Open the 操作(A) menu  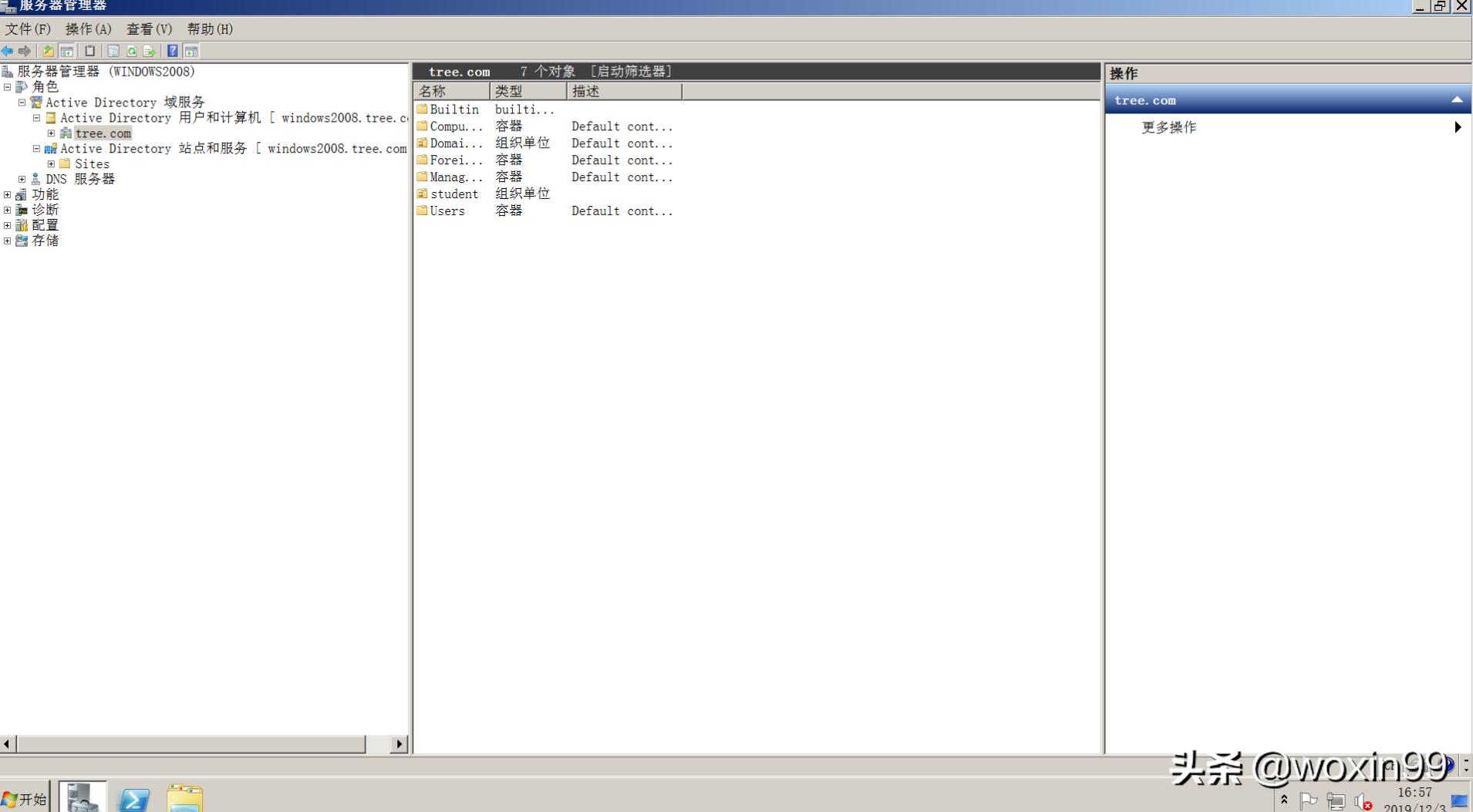[86, 29]
